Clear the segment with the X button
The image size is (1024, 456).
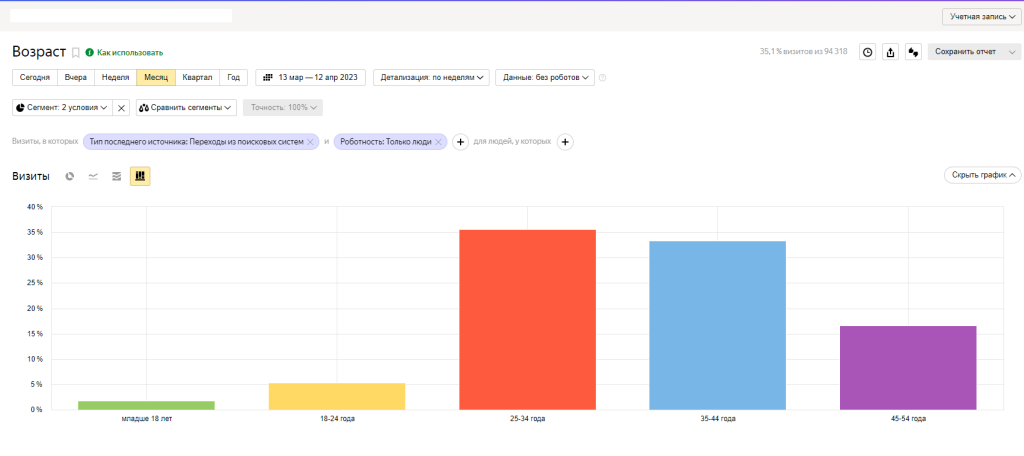point(121,108)
